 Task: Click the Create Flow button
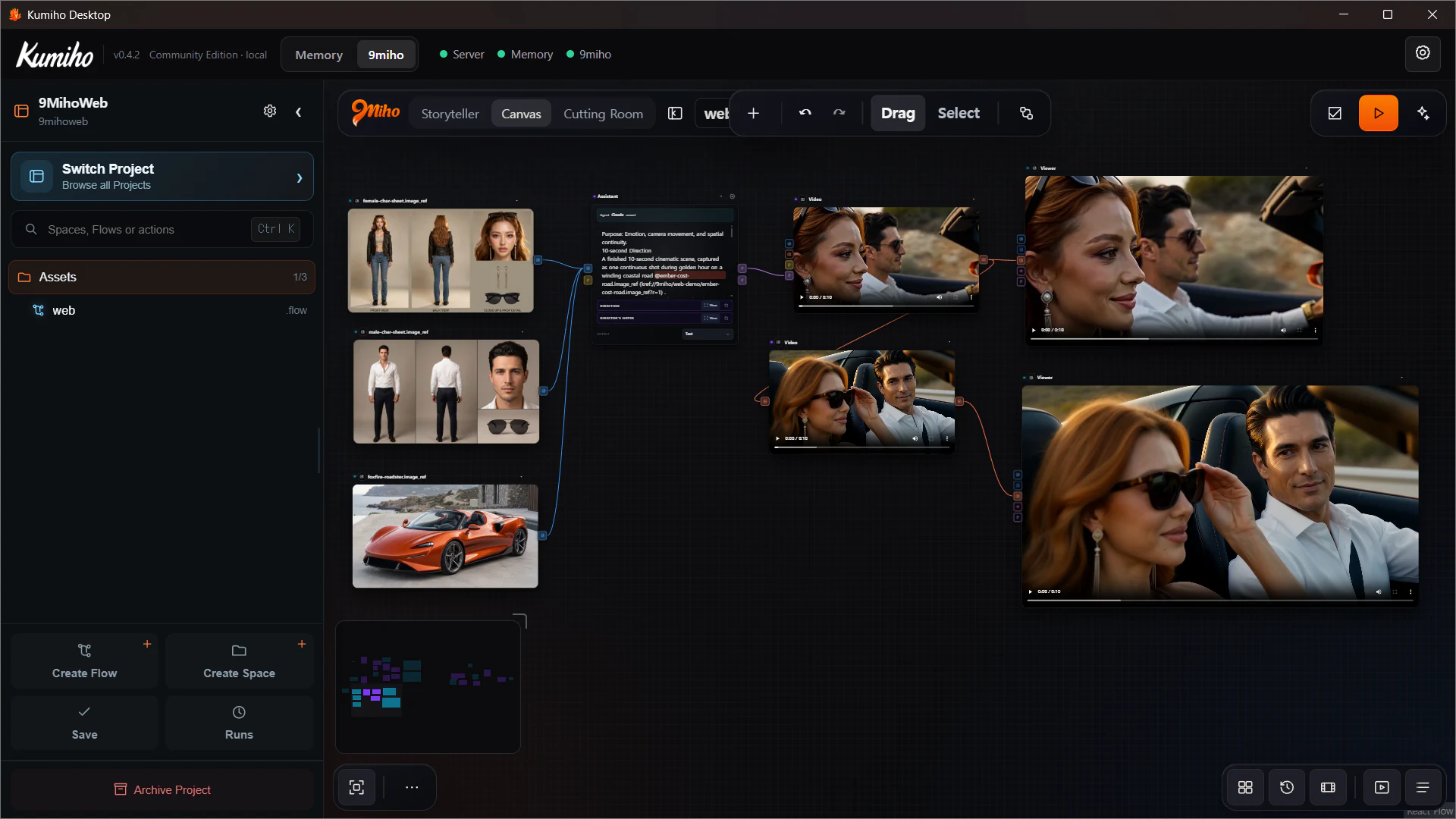84,661
